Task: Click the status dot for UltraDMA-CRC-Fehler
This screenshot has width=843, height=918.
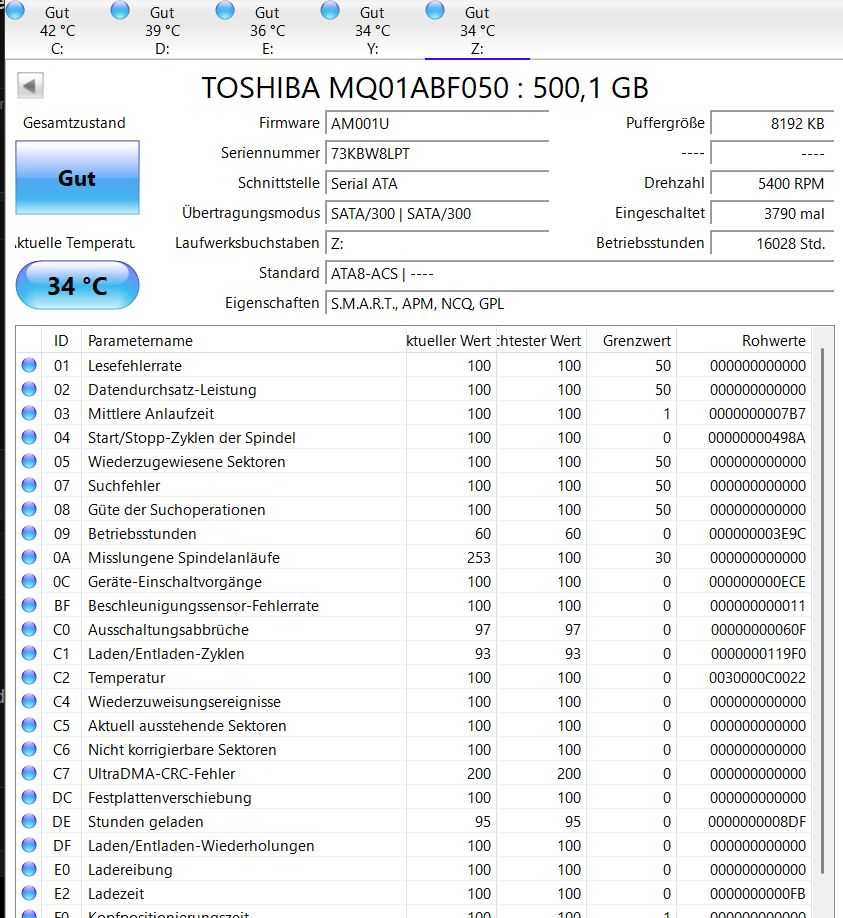Action: [x=29, y=773]
